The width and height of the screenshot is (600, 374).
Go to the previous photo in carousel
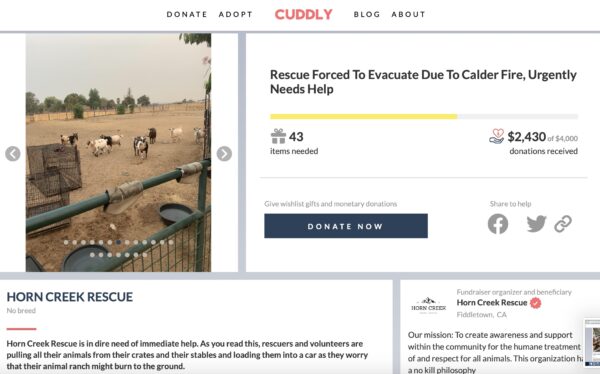13,154
